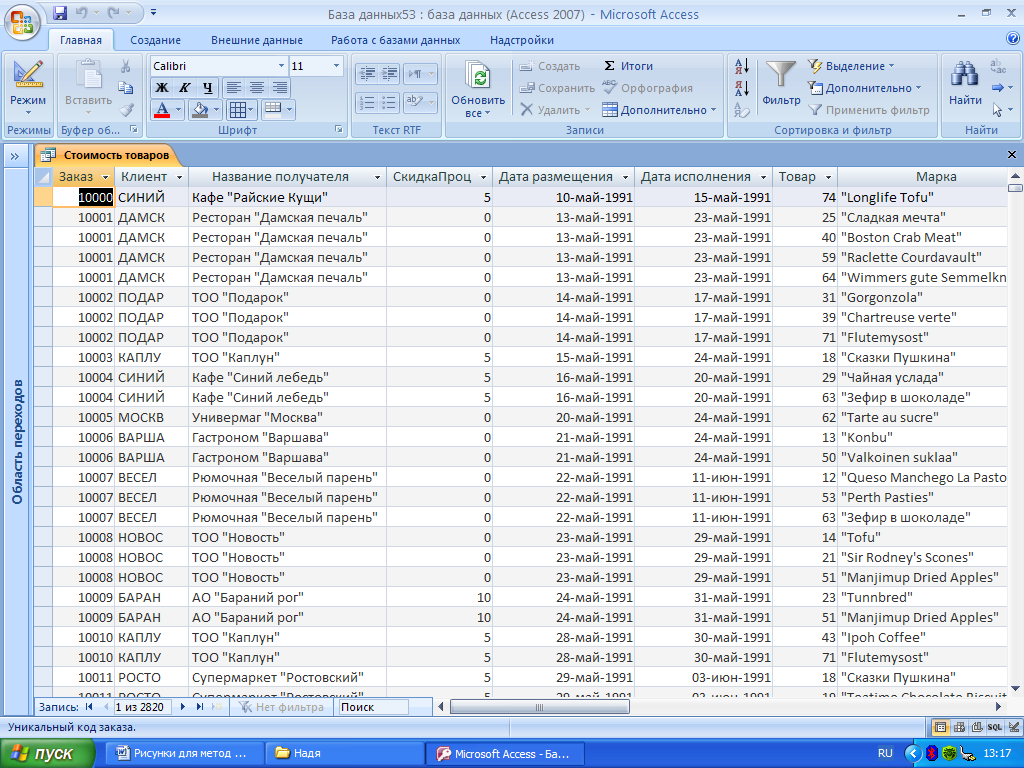
Task: Open Надстройки ribbon tab
Action: [522, 40]
